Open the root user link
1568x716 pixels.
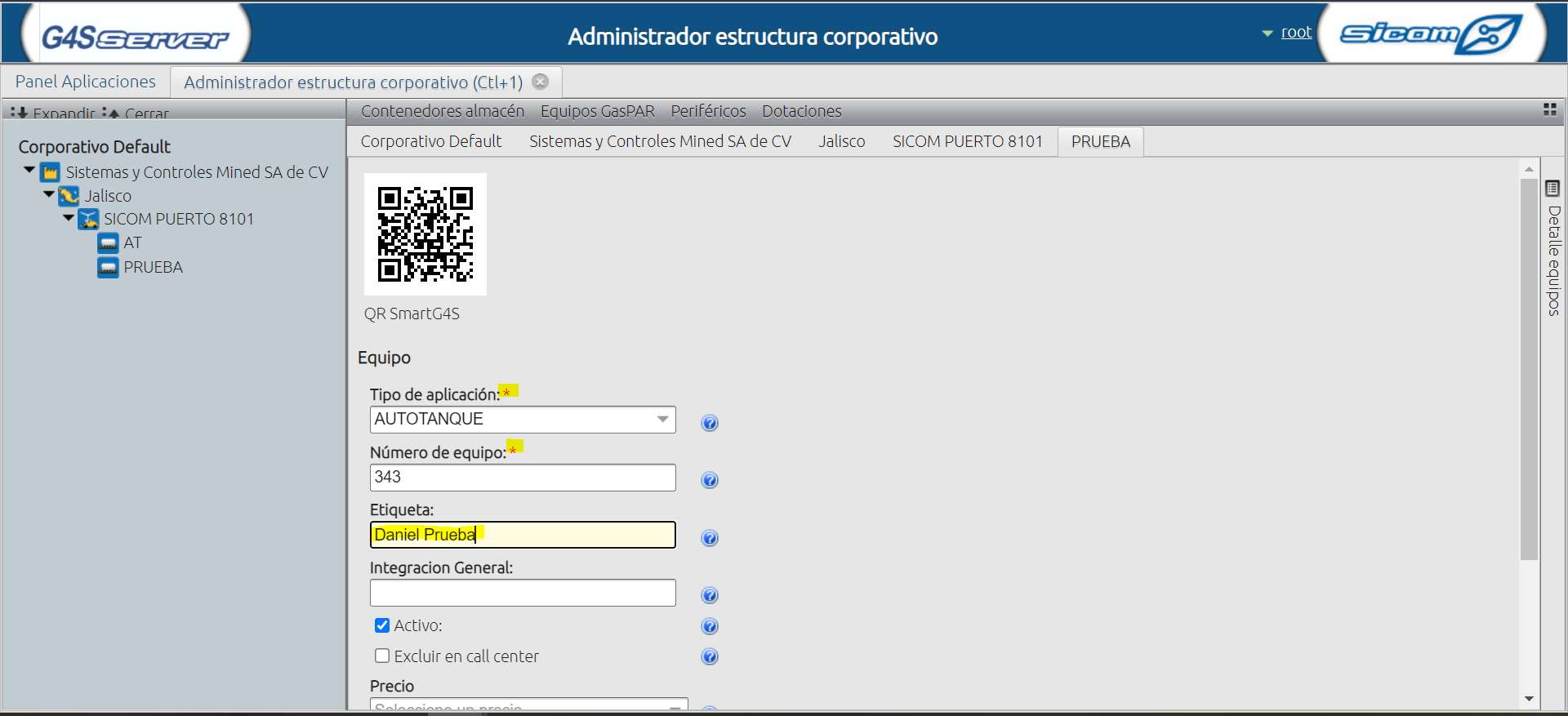tap(1296, 33)
